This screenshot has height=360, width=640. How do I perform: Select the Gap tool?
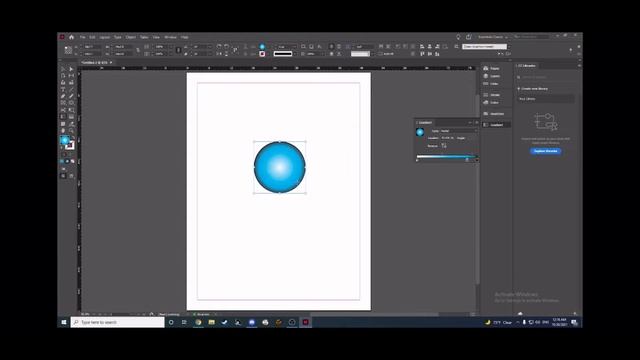pyautogui.click(x=71, y=76)
